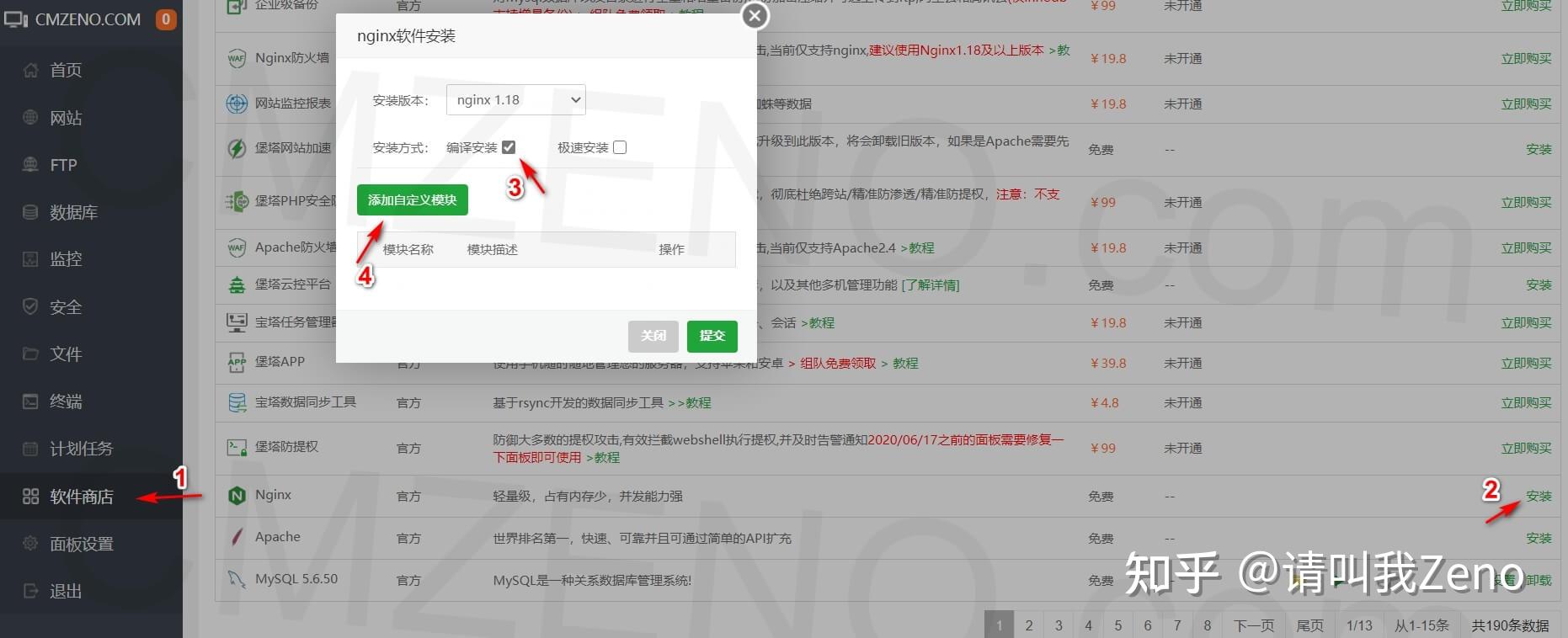The image size is (1568, 638).
Task: Click the ¥39.8 price text
Action: point(1108,363)
